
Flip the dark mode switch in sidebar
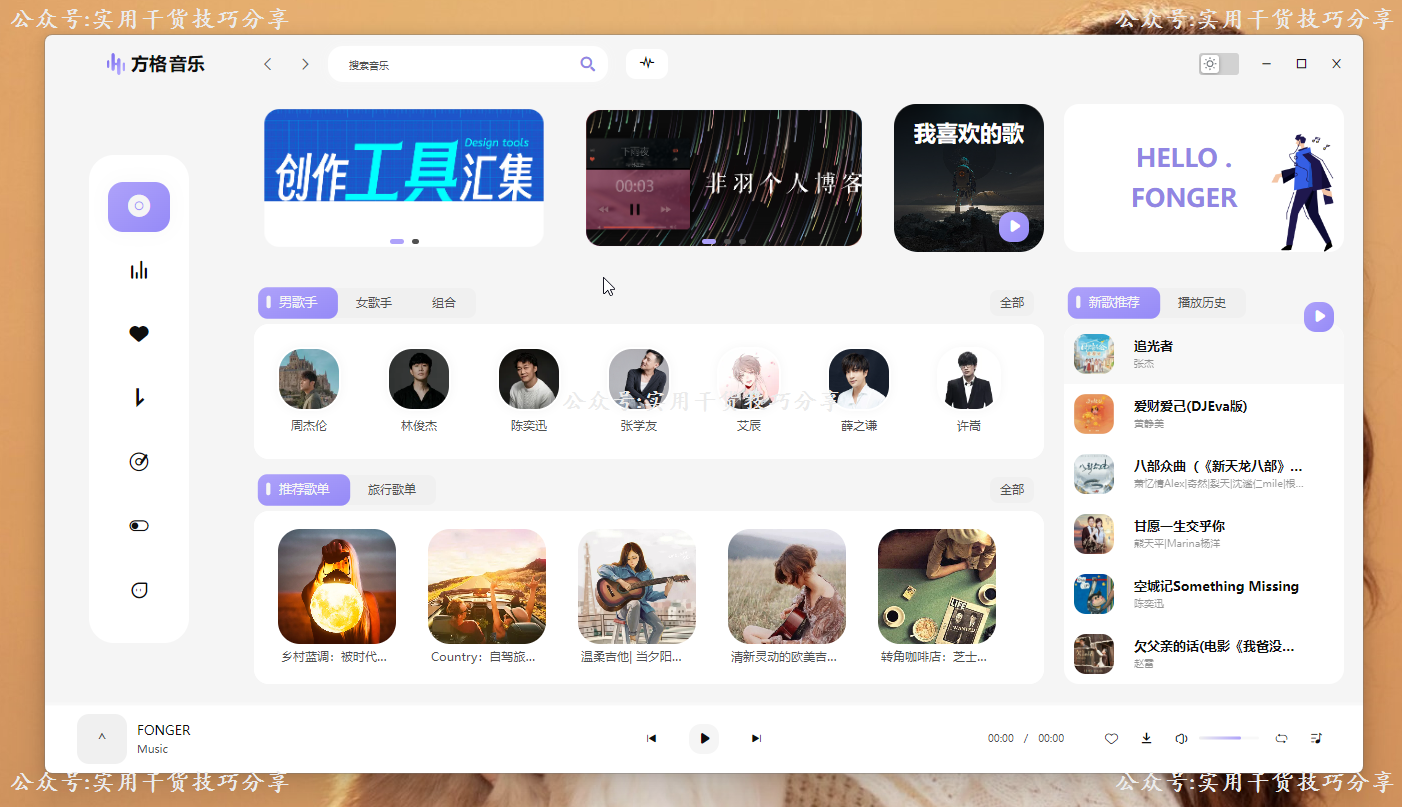click(139, 525)
